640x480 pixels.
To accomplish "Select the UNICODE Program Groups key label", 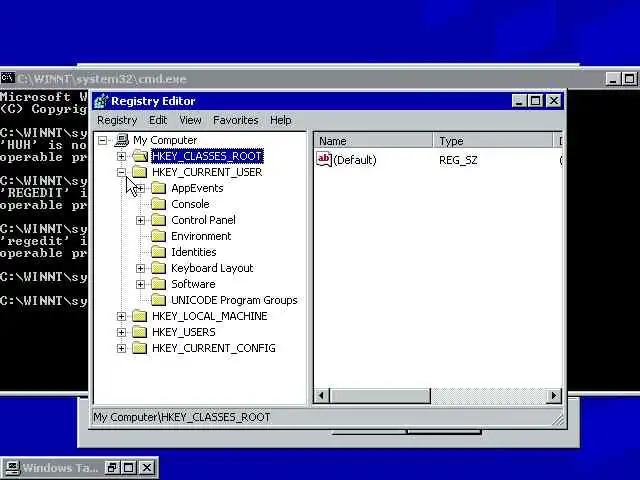I will (234, 300).
